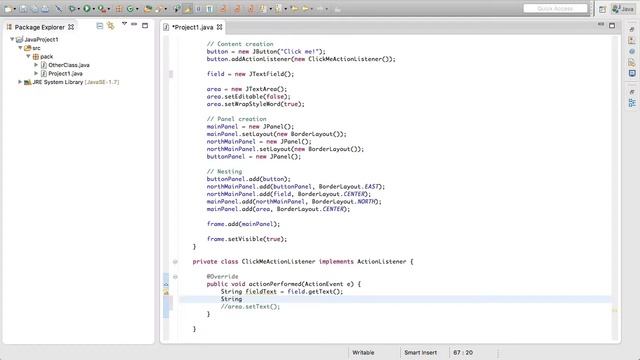Toggle Show Whitespace Characters pilcrow button
The image size is (640, 360).
(209, 9)
